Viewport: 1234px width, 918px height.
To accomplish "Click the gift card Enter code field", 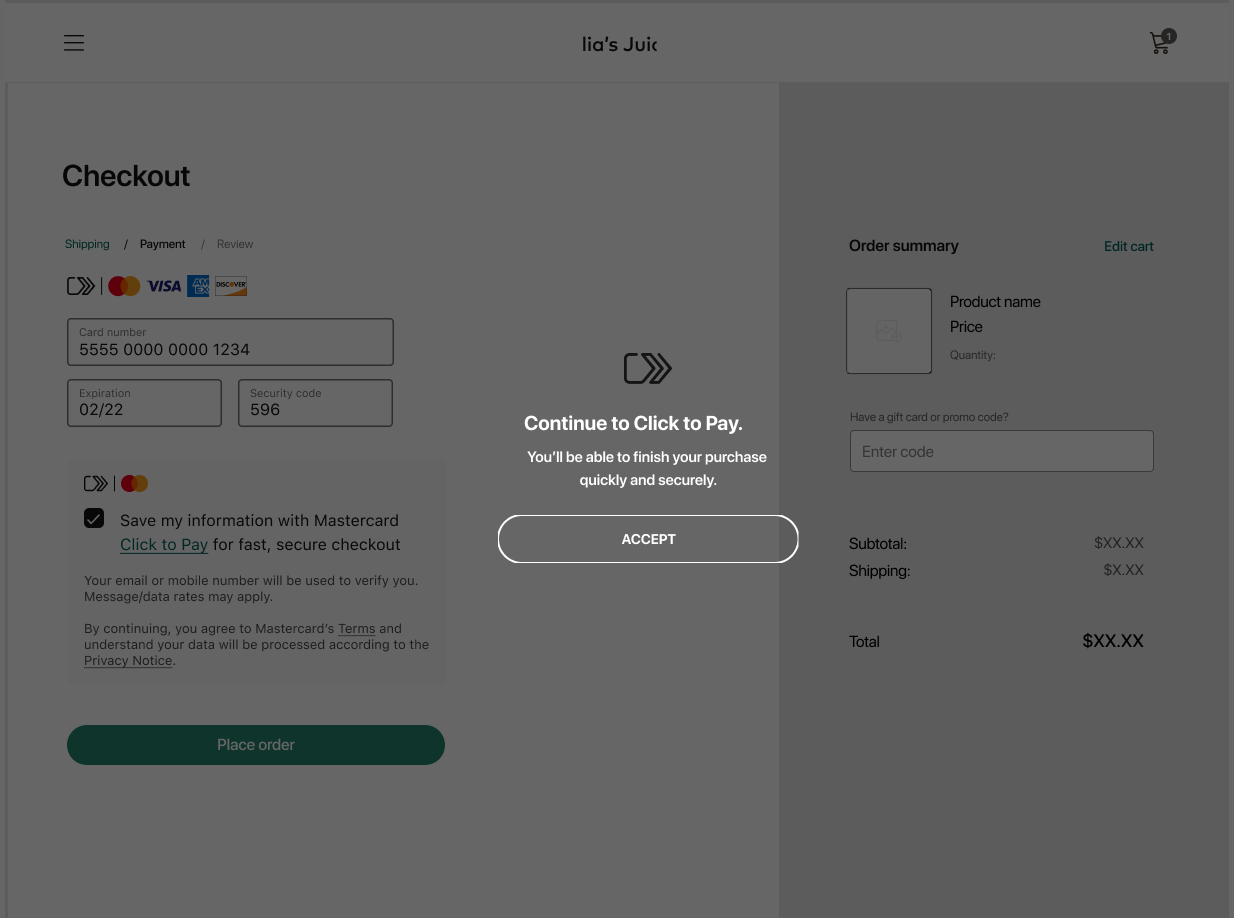I will [x=1001, y=452].
